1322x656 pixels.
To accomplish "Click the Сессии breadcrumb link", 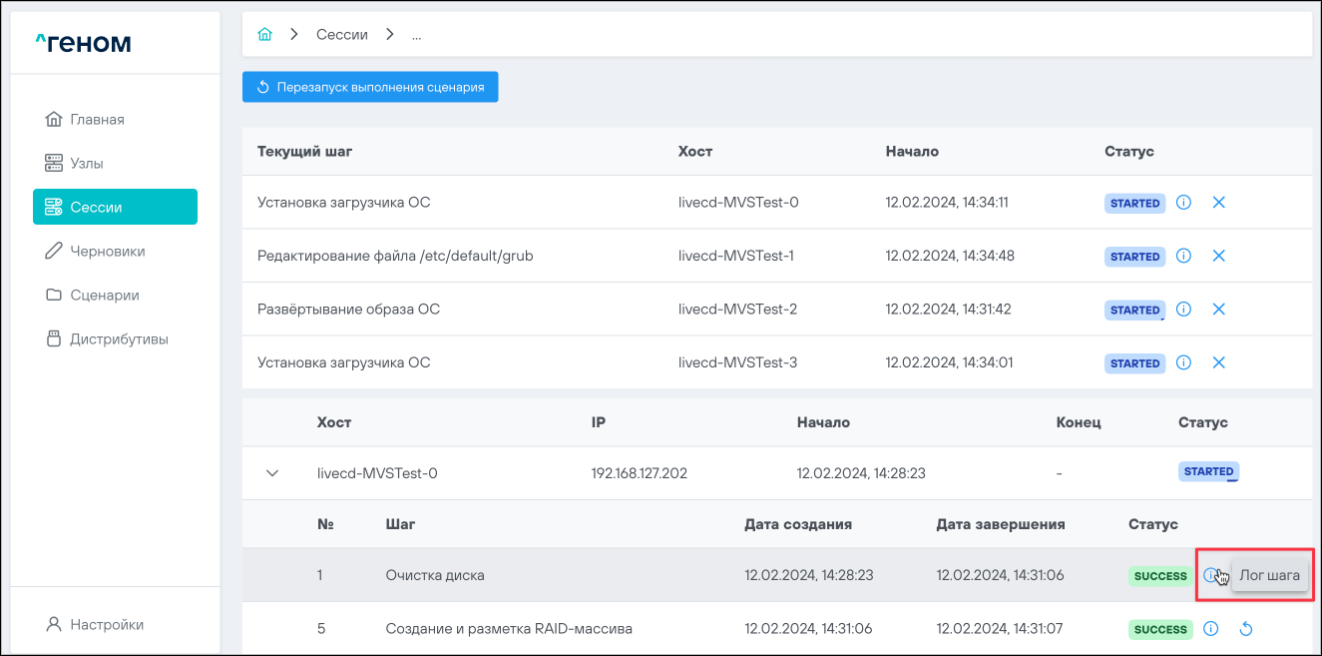I will [x=342, y=35].
